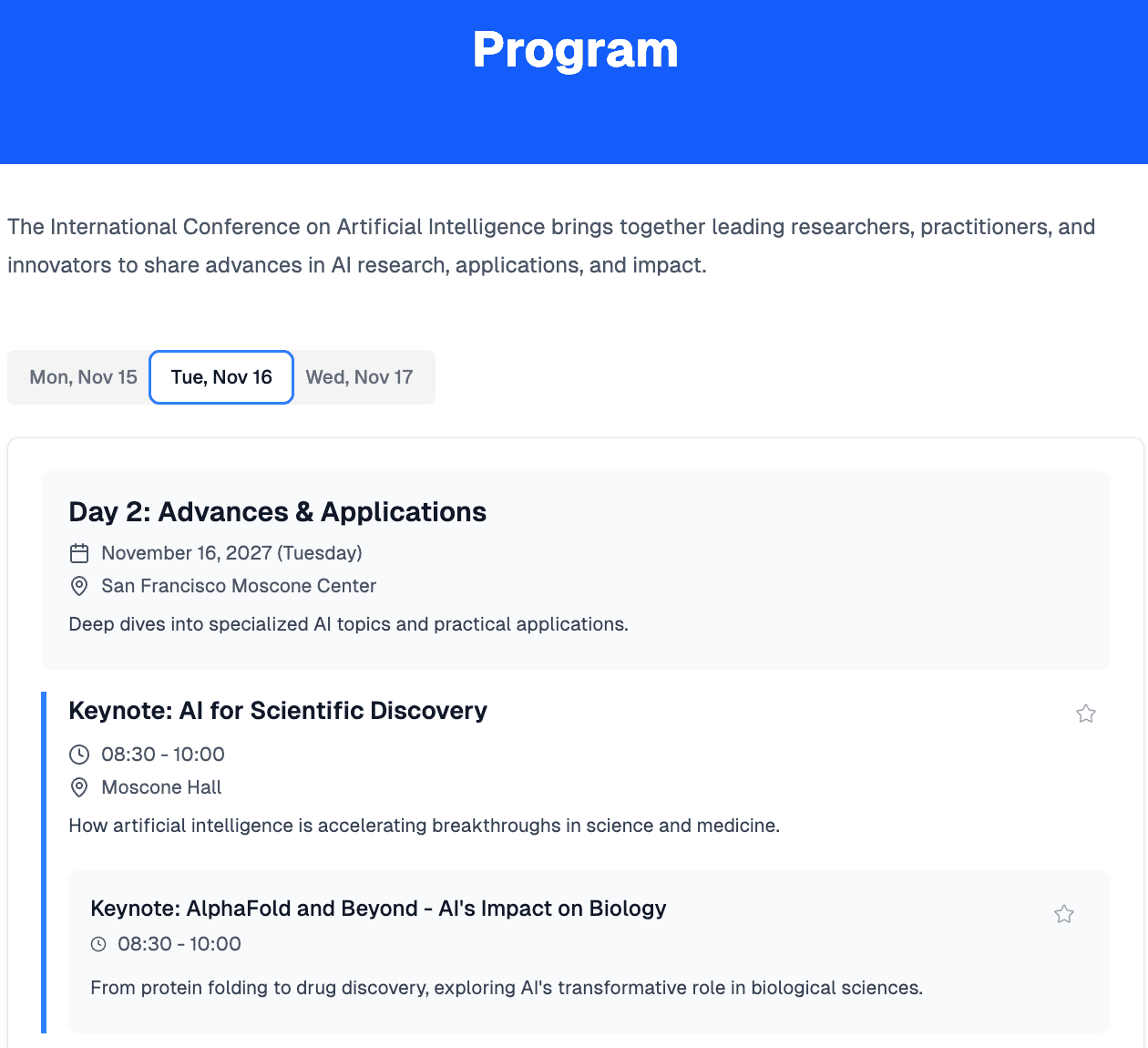Click the location pin next to Moscone Hall
Screen dimensions: 1148x1048
(x=79, y=787)
